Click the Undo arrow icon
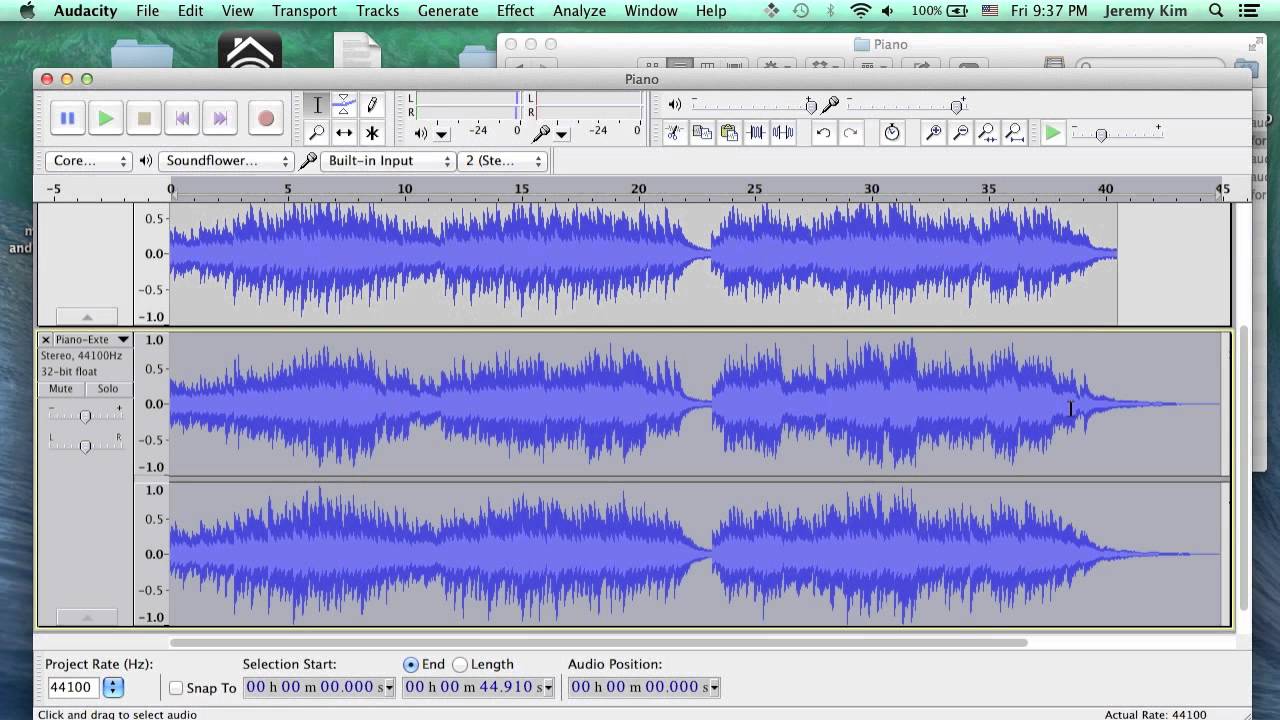1280x720 pixels. tap(823, 132)
